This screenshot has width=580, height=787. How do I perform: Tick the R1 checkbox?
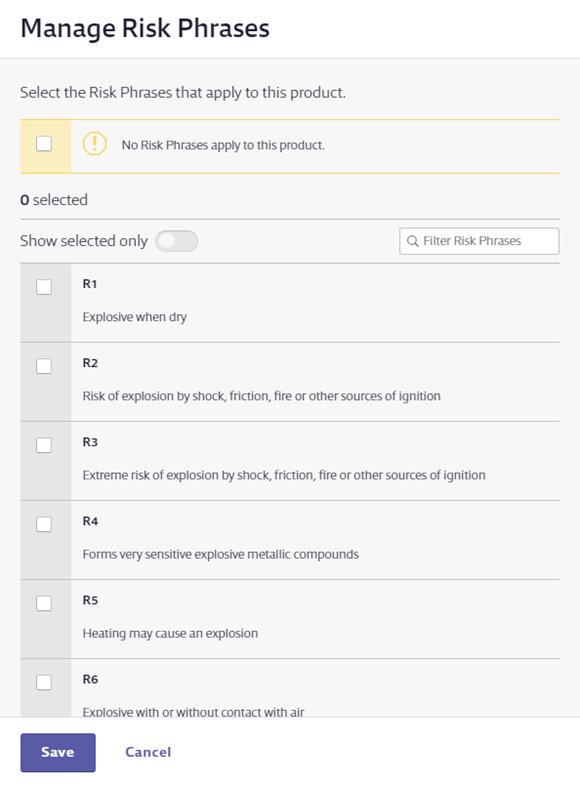[44, 287]
